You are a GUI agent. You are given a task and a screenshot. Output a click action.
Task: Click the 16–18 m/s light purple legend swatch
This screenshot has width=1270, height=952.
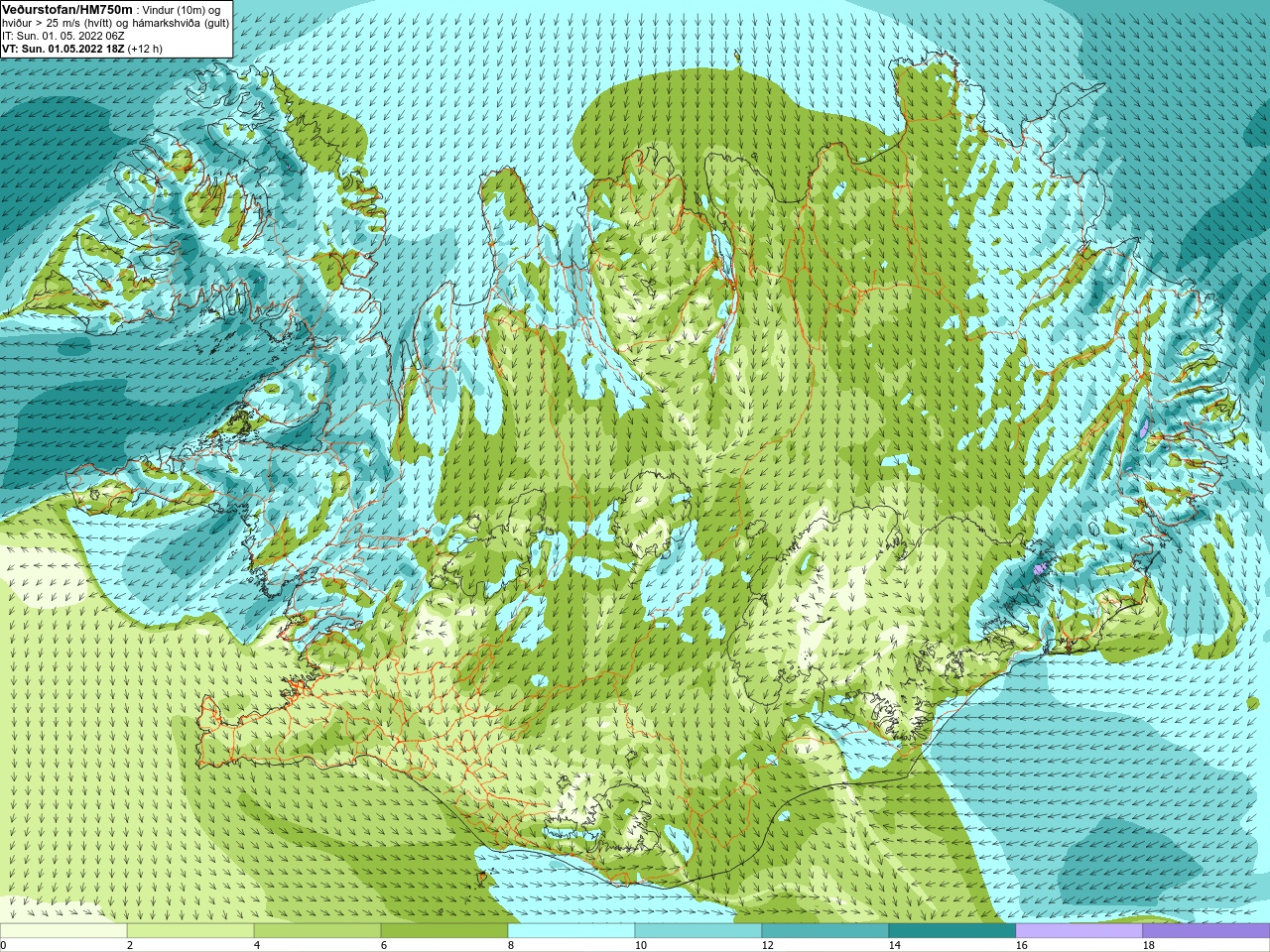[x=1079, y=930]
